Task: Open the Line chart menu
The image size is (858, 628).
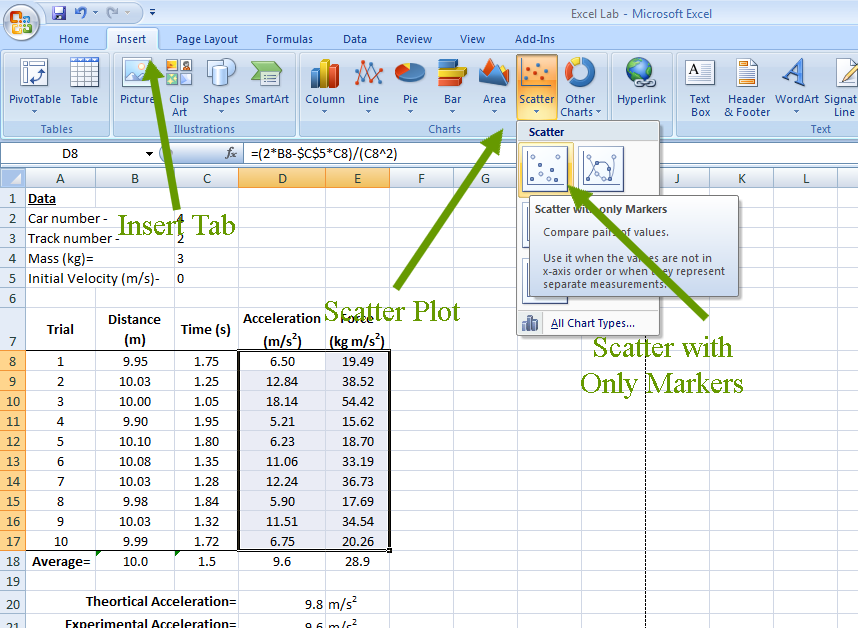Action: click(368, 85)
